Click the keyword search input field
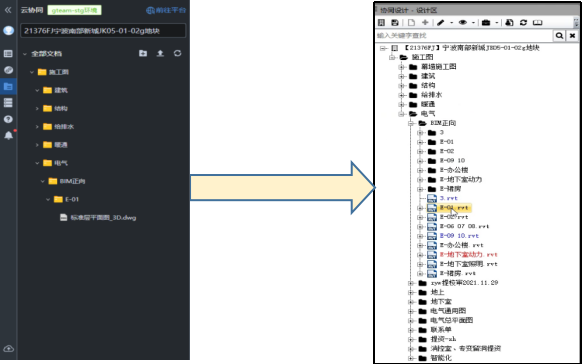This screenshot has width=582, height=364. 464,36
